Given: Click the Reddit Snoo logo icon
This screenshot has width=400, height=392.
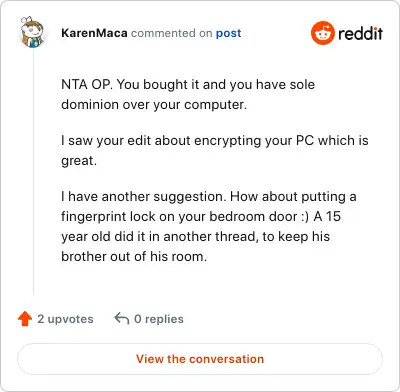Looking at the screenshot, I should click(x=322, y=33).
